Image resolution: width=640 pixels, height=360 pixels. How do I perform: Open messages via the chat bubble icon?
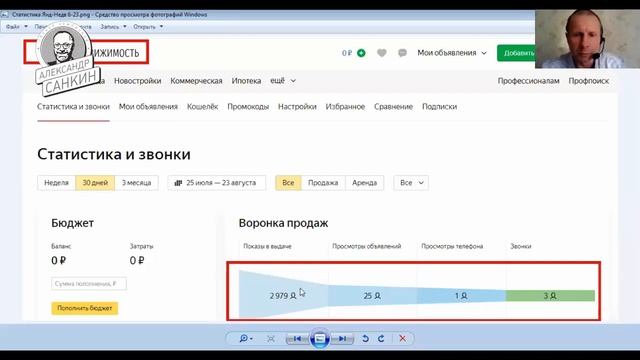[402, 53]
